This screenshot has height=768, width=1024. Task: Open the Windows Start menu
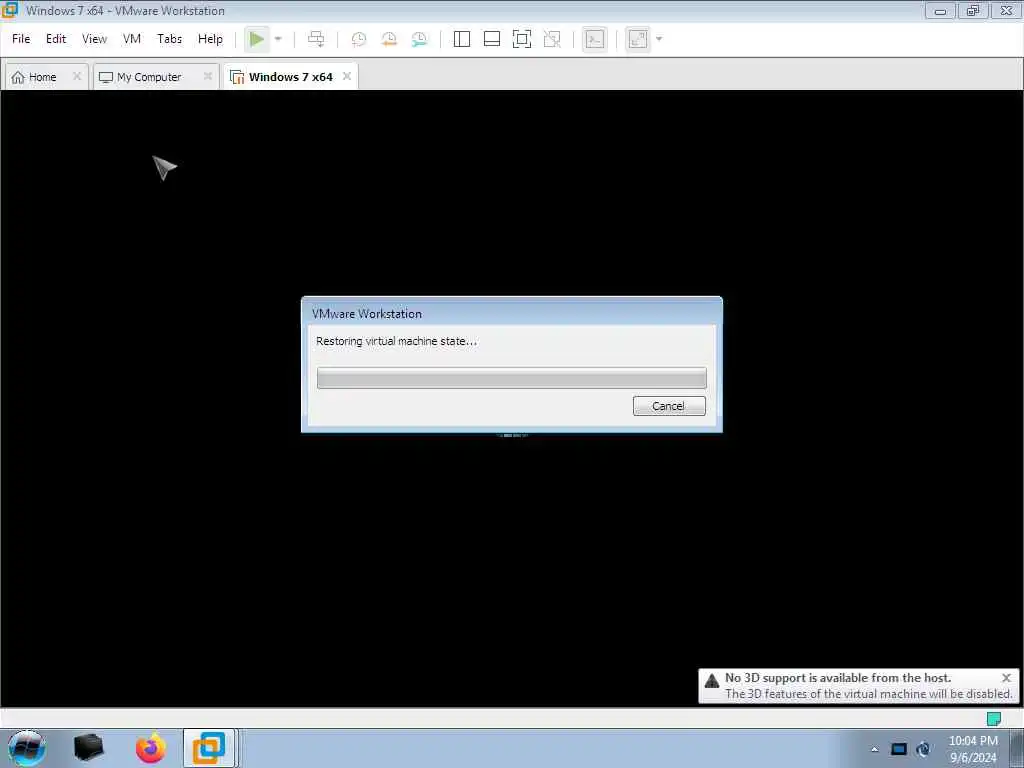(x=27, y=748)
